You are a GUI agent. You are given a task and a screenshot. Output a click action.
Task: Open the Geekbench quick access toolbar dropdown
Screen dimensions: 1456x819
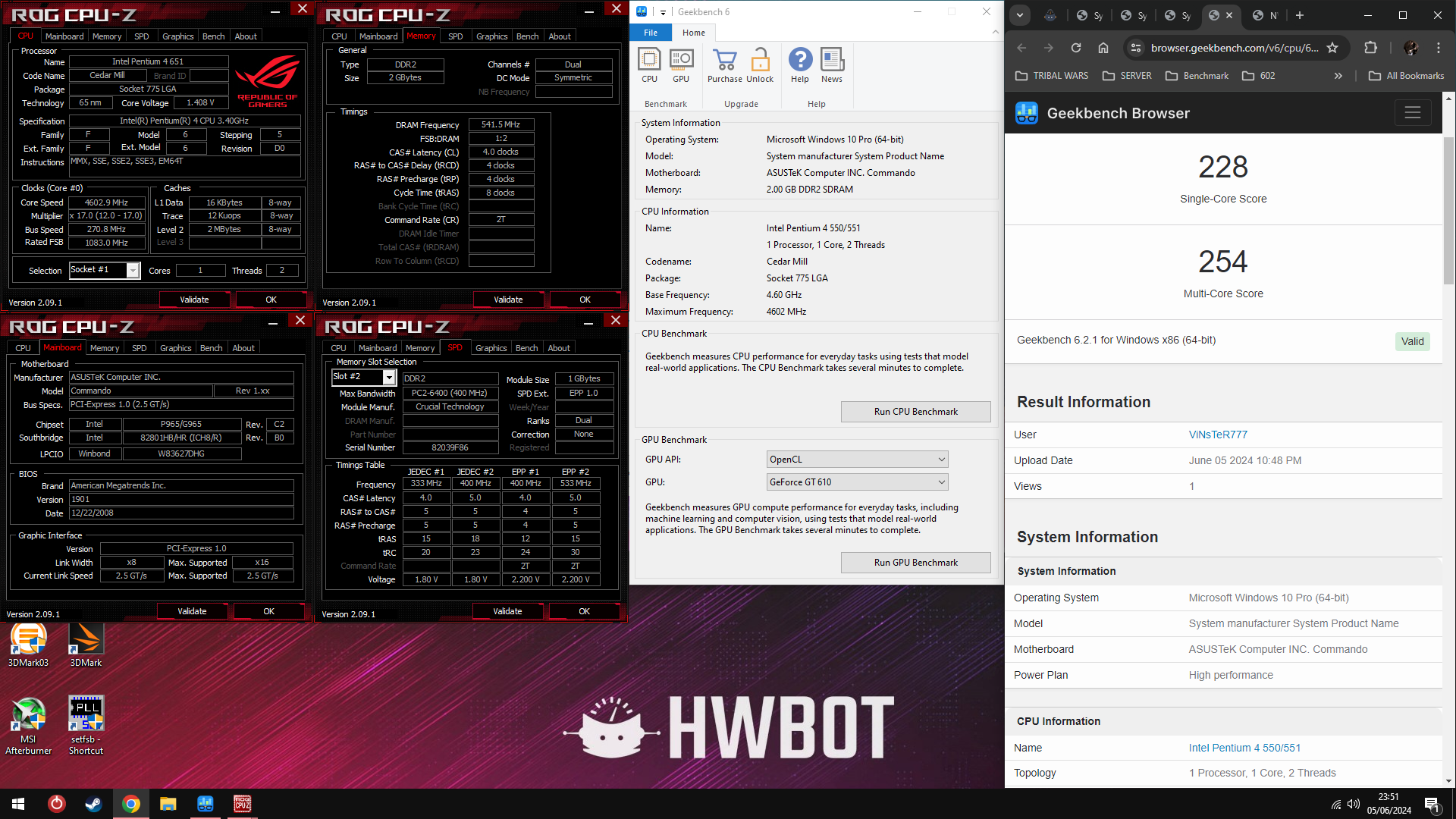click(x=663, y=12)
